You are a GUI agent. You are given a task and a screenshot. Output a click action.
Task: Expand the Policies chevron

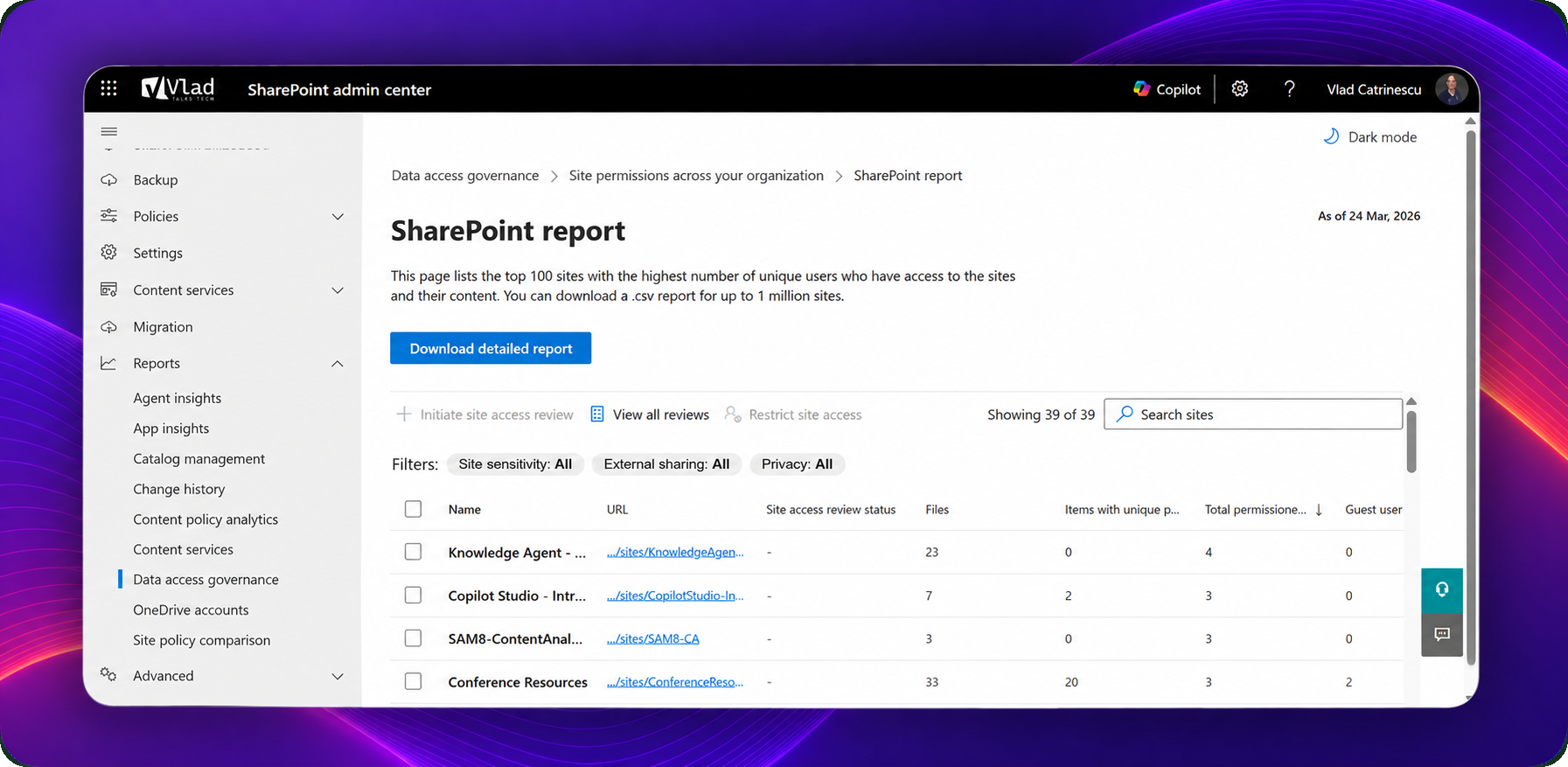pos(338,217)
